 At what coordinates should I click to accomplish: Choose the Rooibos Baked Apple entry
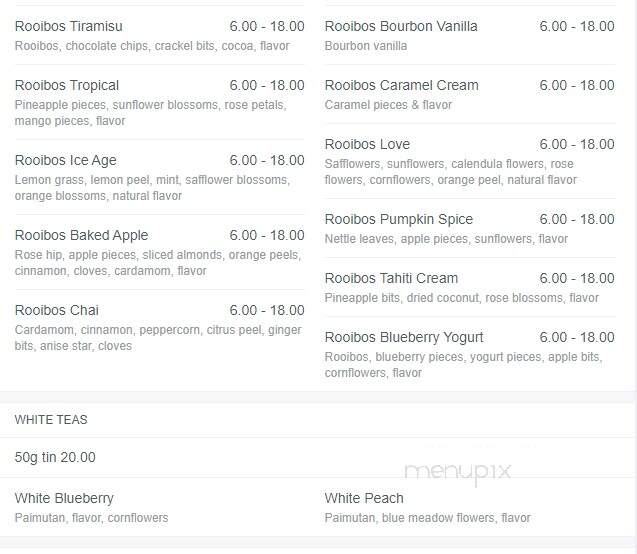pos(81,236)
